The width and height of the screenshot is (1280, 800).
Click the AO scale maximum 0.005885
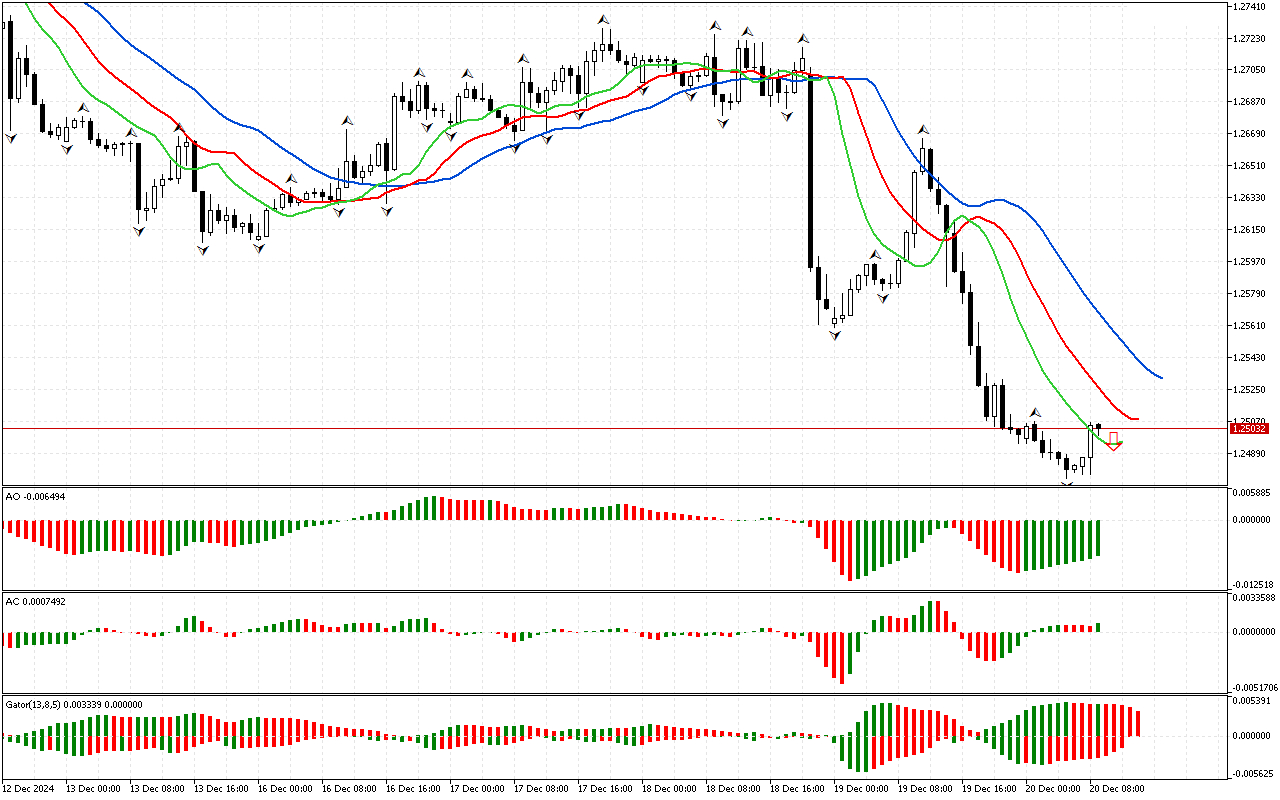[x=1251, y=494]
